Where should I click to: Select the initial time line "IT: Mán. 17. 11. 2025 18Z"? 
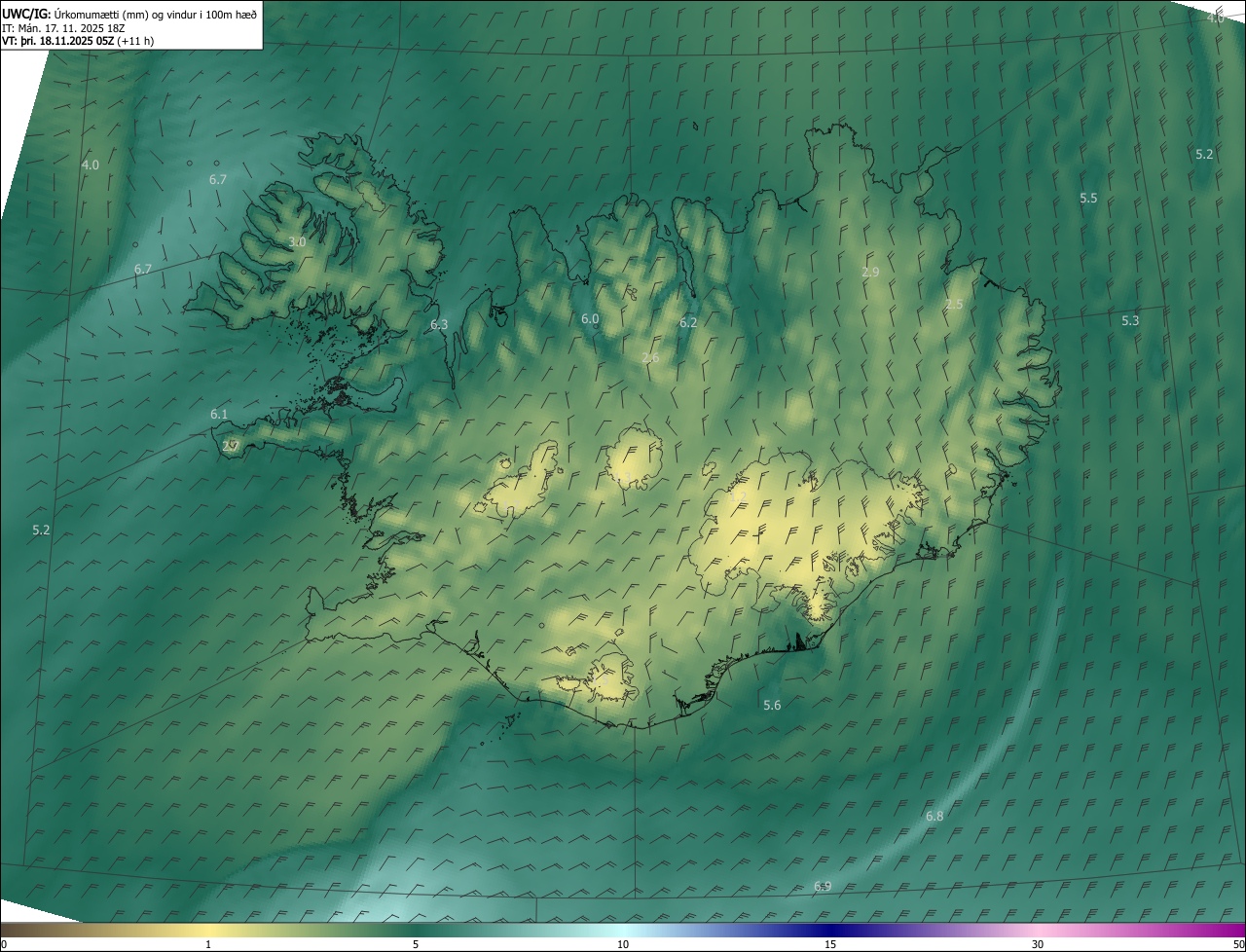pyautogui.click(x=62, y=27)
